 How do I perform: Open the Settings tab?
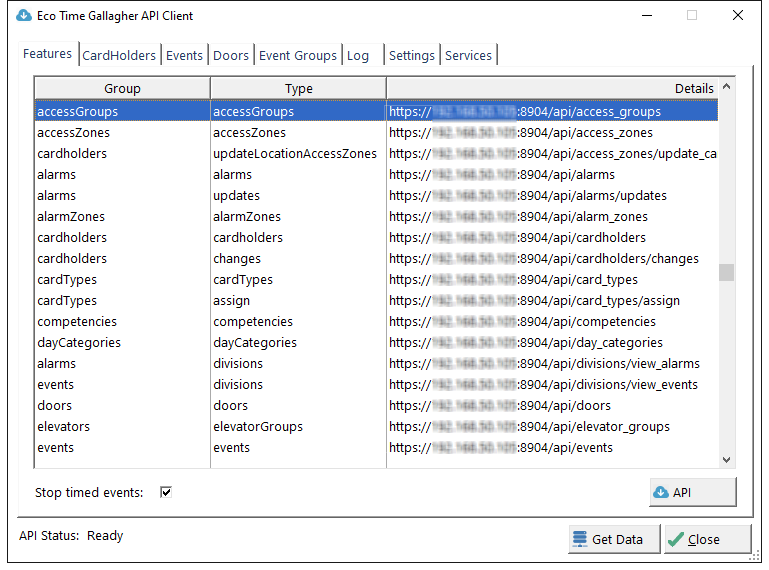point(411,55)
